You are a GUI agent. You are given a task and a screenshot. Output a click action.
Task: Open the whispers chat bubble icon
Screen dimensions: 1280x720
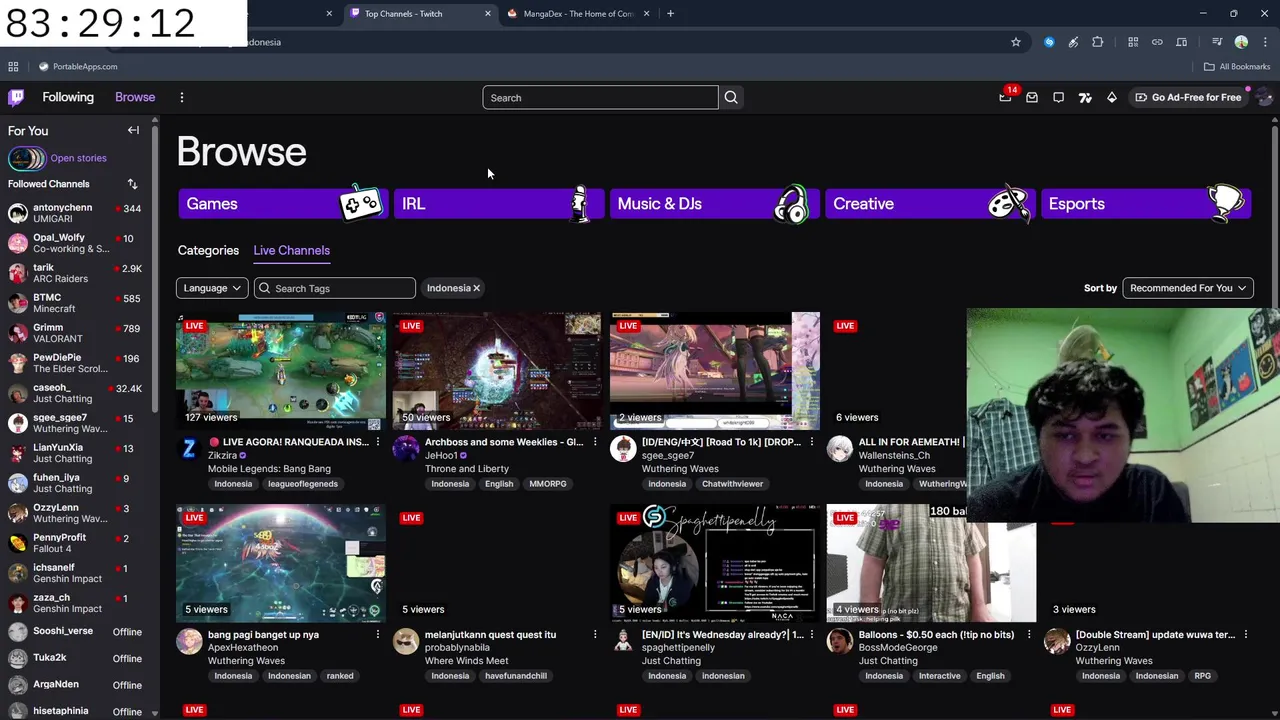click(1058, 97)
